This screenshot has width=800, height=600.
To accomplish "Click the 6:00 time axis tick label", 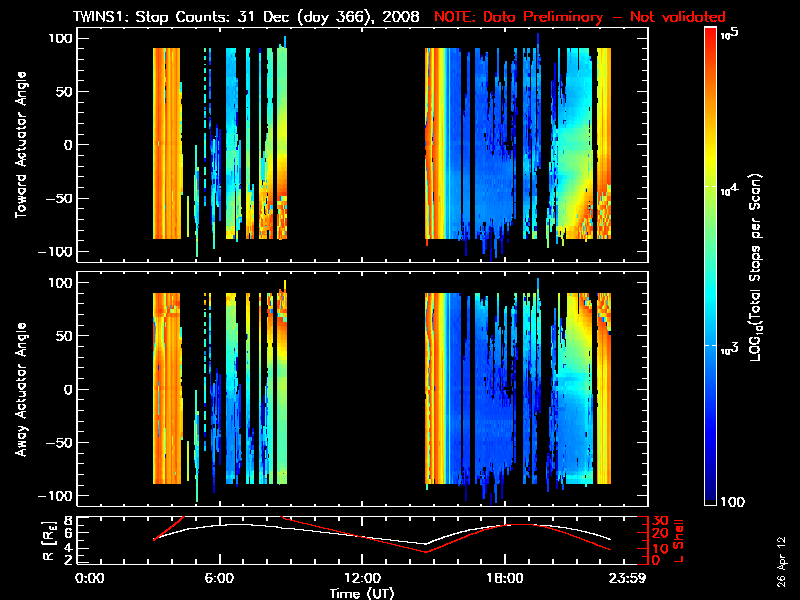I will [x=219, y=577].
